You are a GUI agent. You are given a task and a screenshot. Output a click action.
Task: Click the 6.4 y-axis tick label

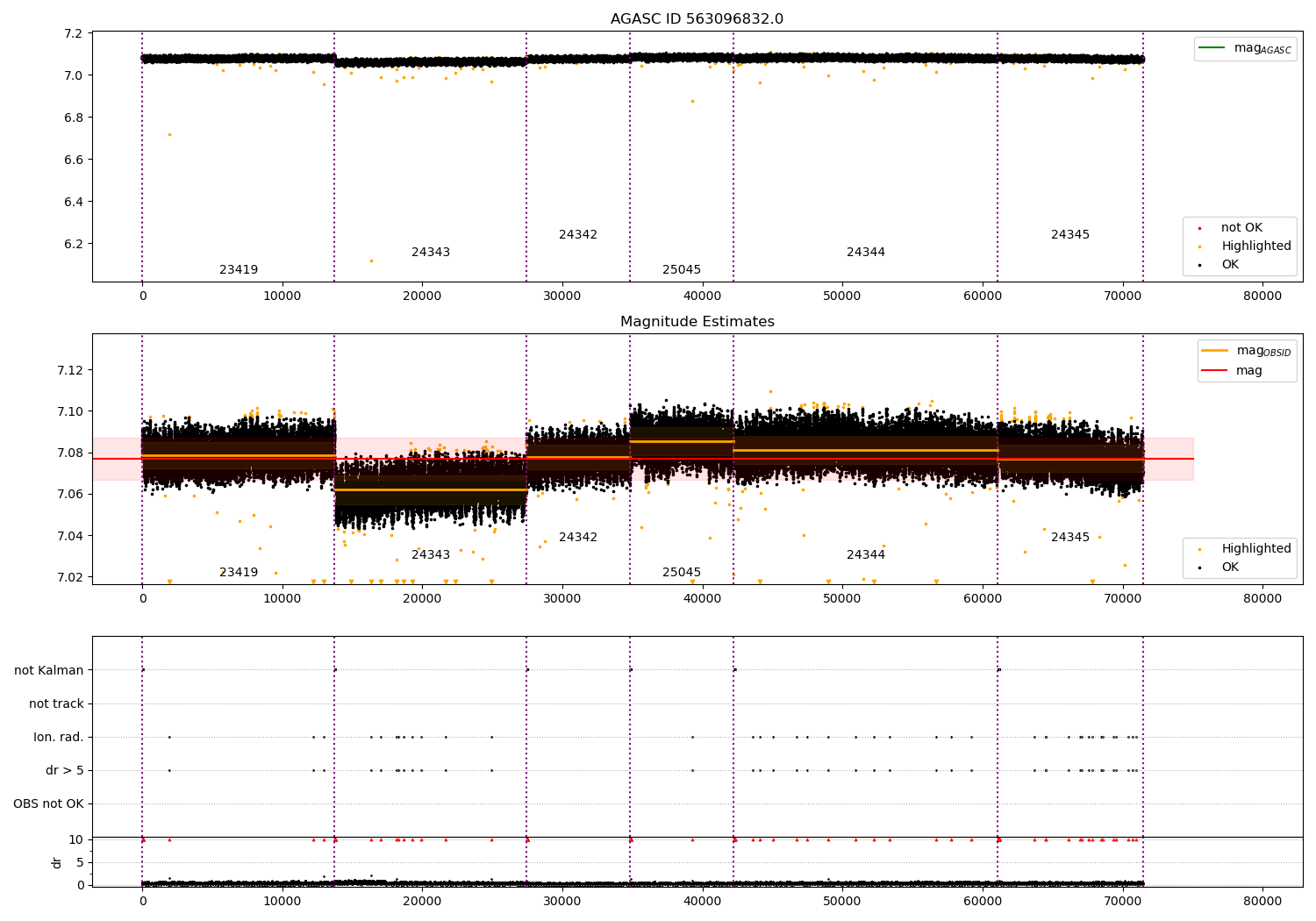coord(74,202)
